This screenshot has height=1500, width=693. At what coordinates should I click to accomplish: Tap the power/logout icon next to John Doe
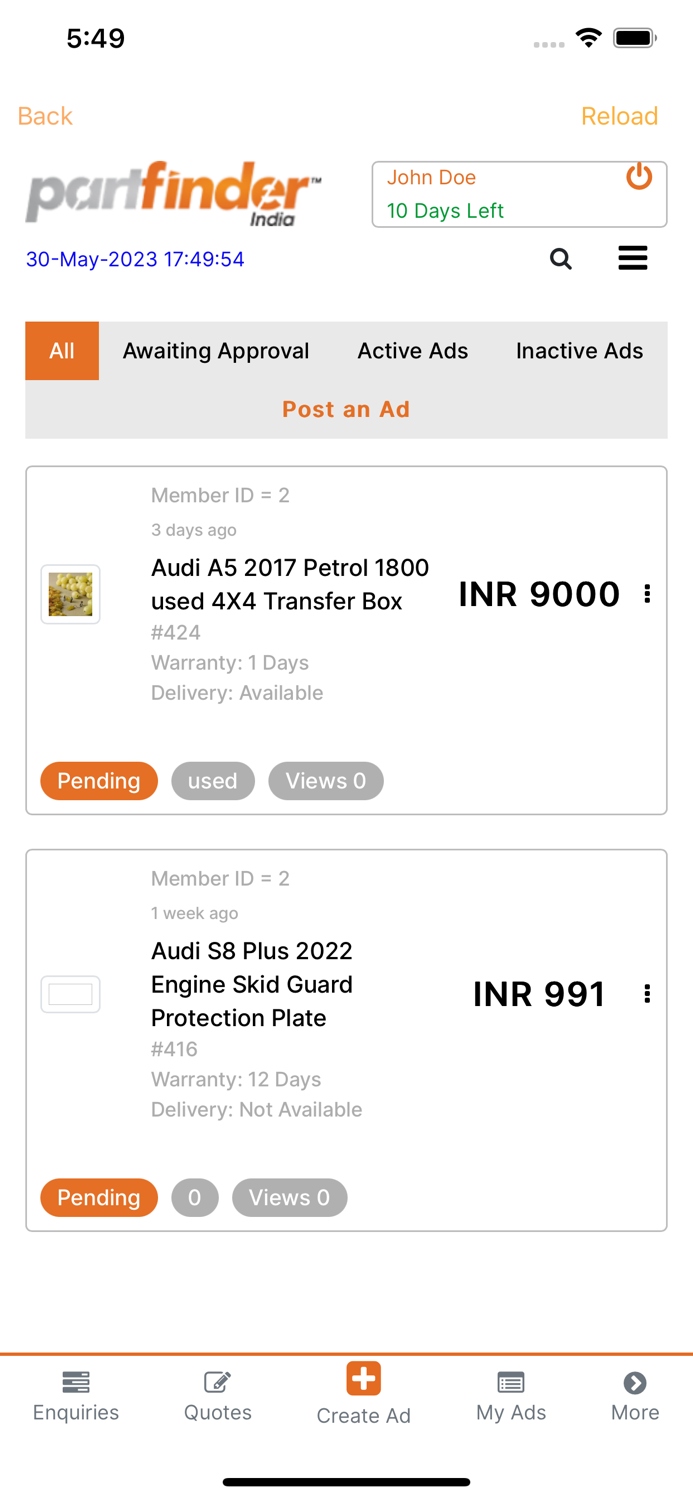639,176
